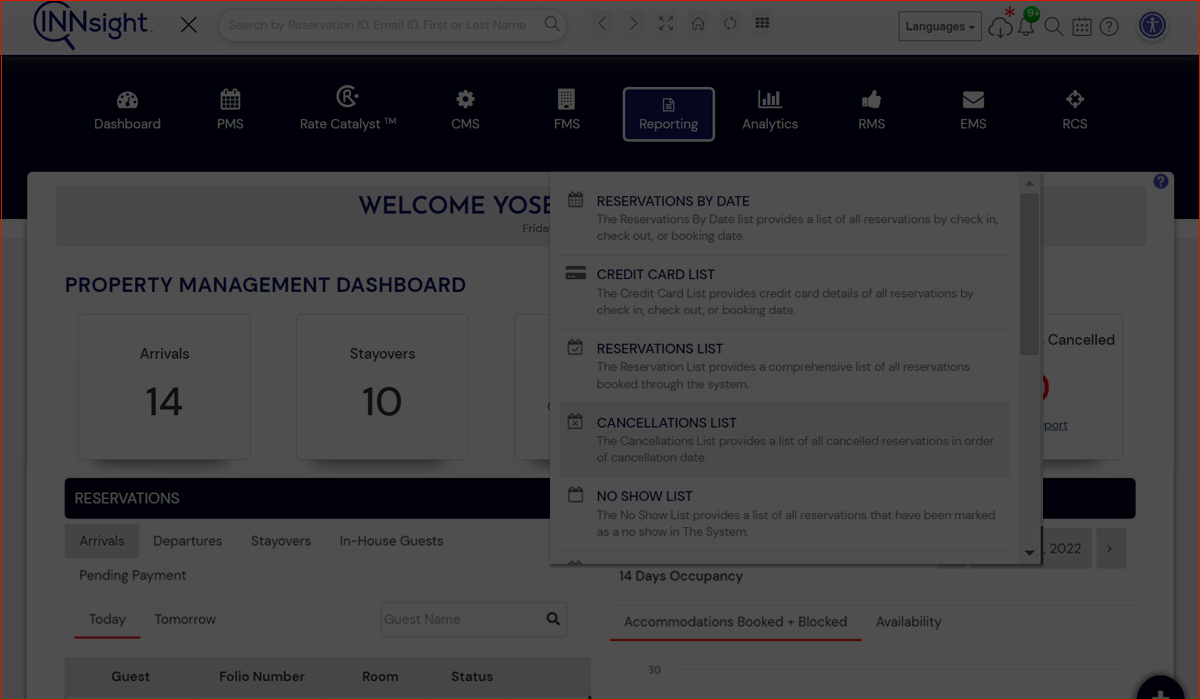
Task: Open Accommodations Booked + Blocked tab
Action: 735,622
